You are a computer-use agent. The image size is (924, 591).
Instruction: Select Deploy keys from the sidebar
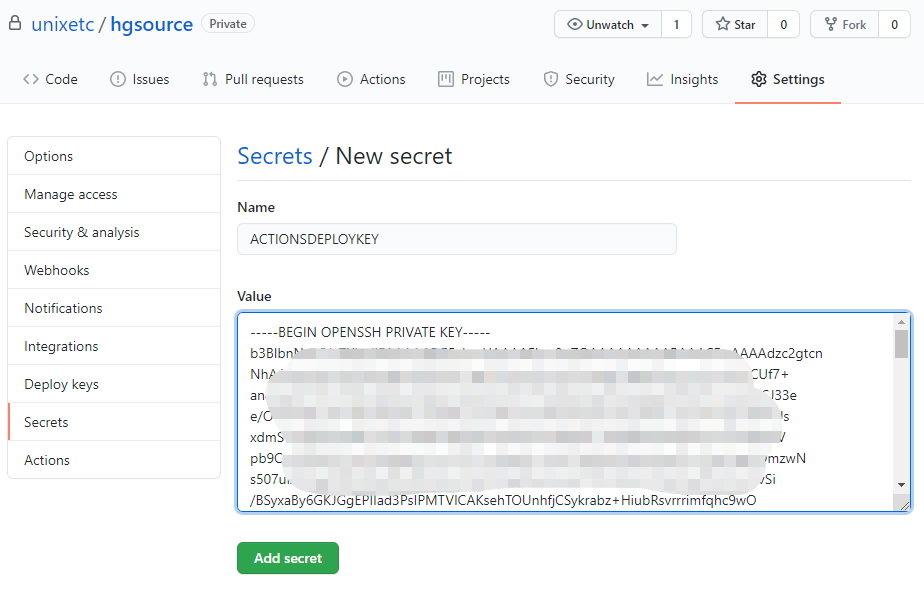tap(61, 384)
